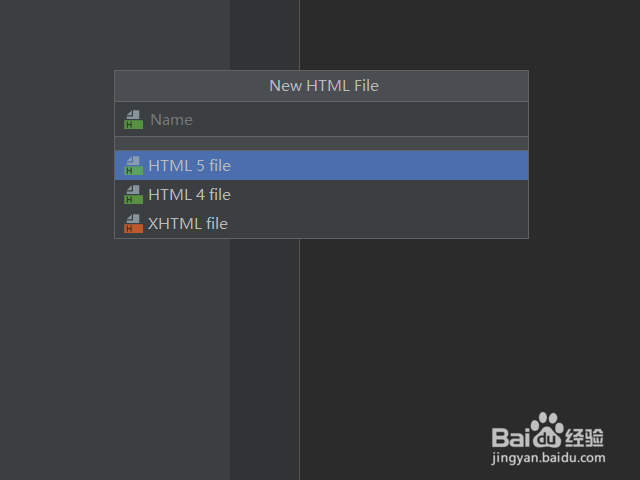Click the HTML icon beside the Name field
640x480 pixels.
[x=133, y=120]
